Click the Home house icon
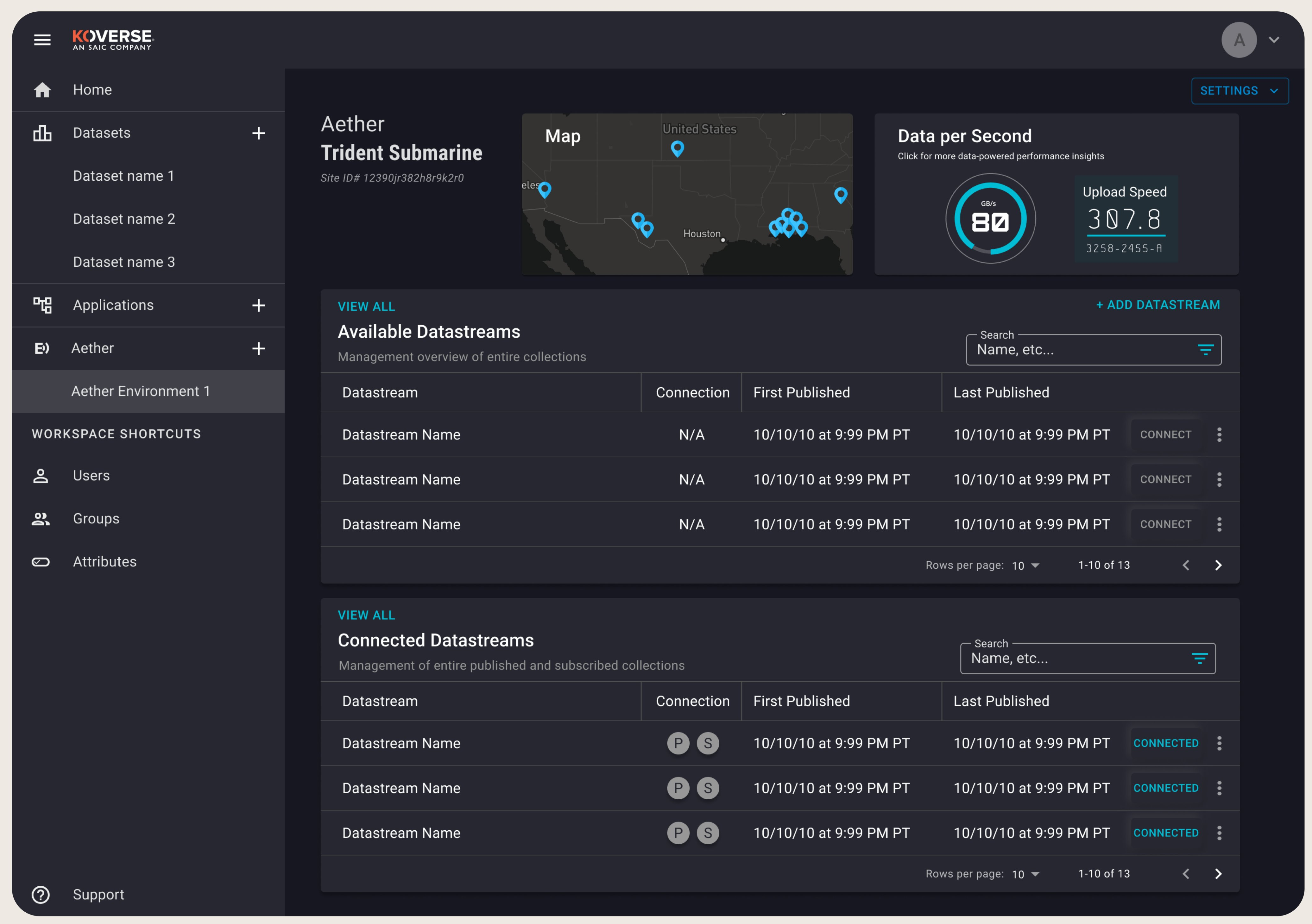The height and width of the screenshot is (924, 1312). click(42, 90)
